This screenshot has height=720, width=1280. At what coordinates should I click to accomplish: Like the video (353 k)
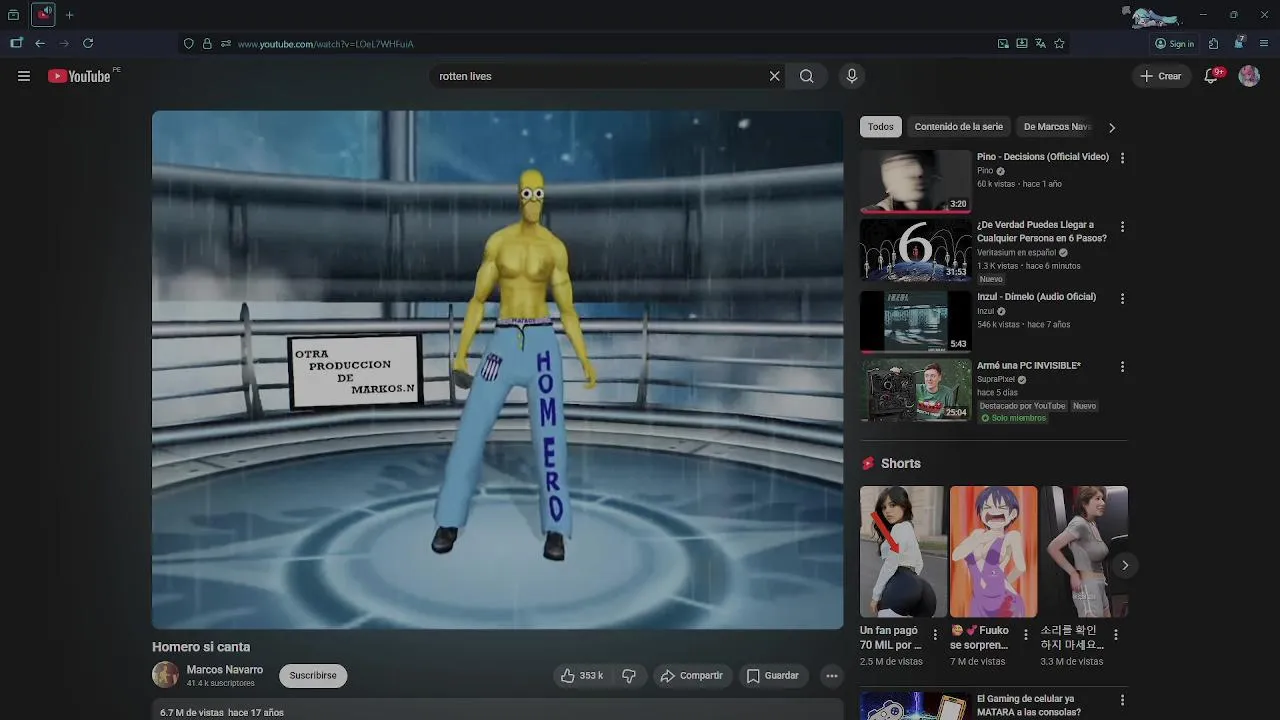583,676
